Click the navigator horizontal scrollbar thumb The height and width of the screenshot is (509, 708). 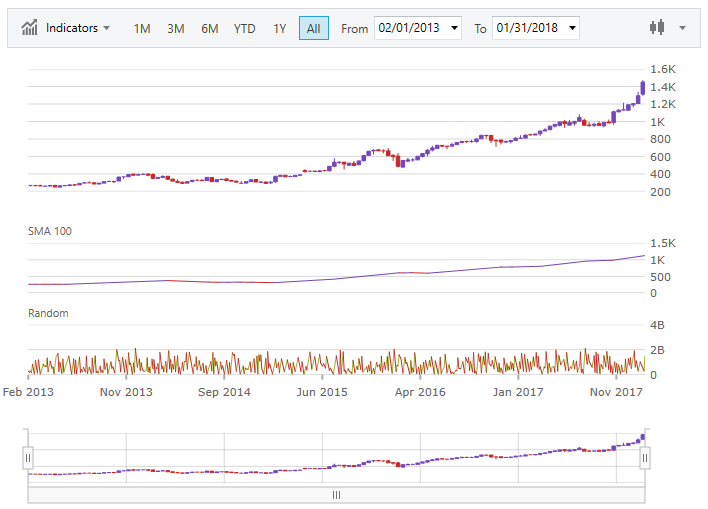[336, 494]
